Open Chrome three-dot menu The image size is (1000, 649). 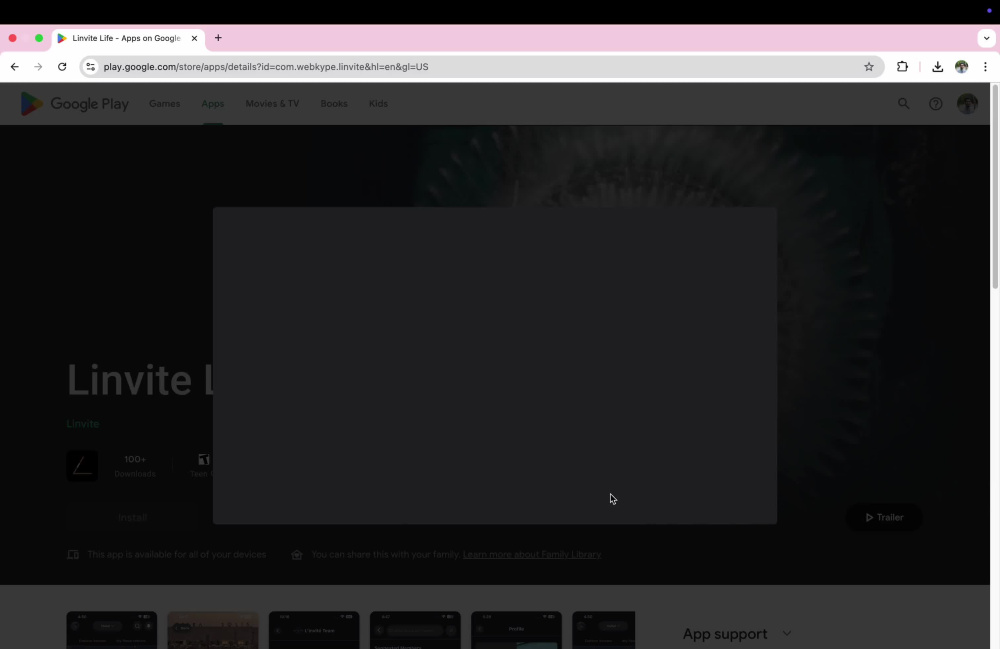point(985,66)
